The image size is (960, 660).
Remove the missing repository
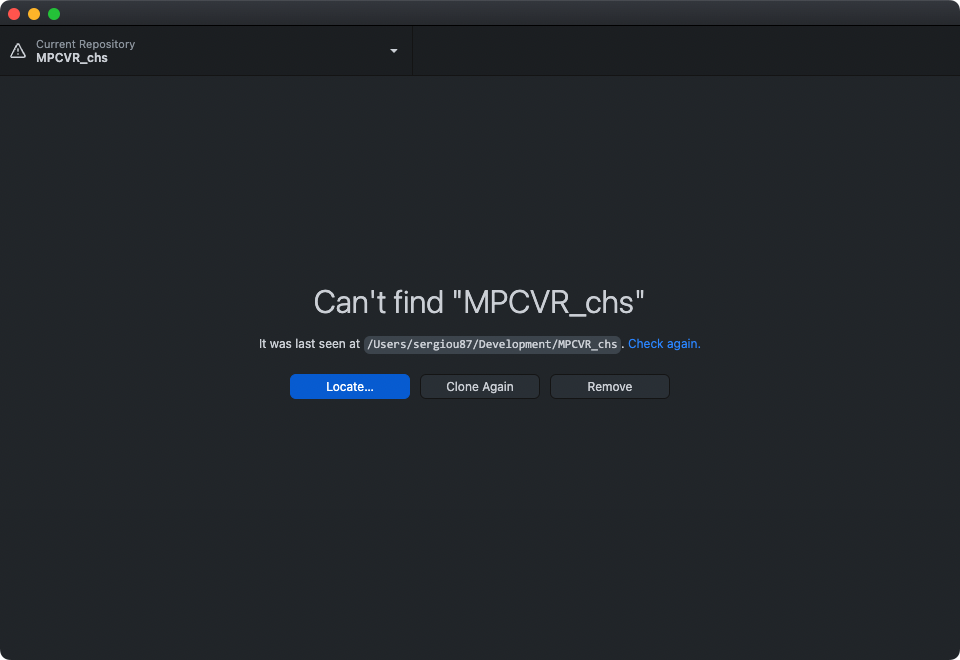click(x=609, y=386)
